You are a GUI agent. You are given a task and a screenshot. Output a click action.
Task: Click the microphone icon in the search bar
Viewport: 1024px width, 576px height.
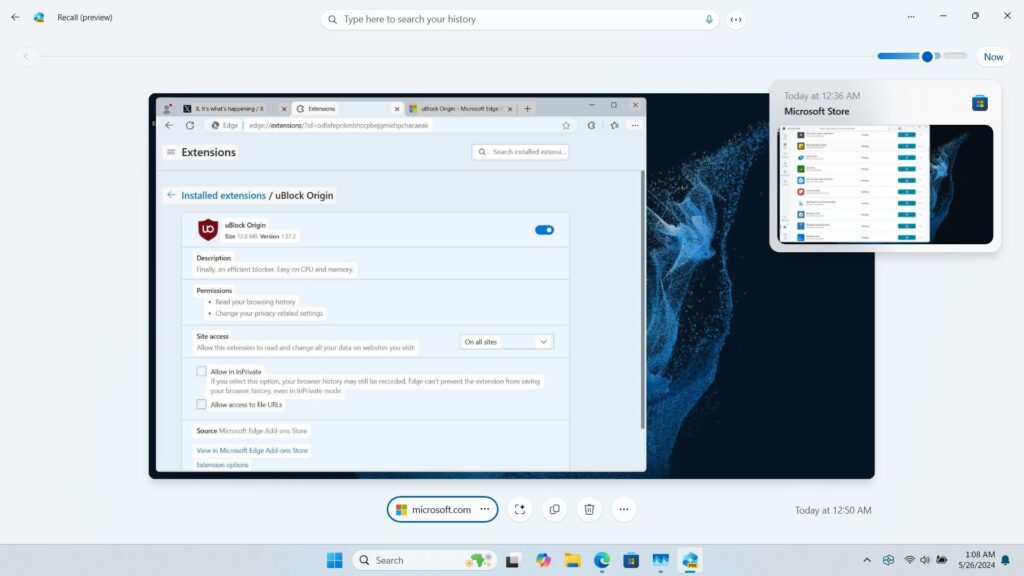(x=710, y=19)
